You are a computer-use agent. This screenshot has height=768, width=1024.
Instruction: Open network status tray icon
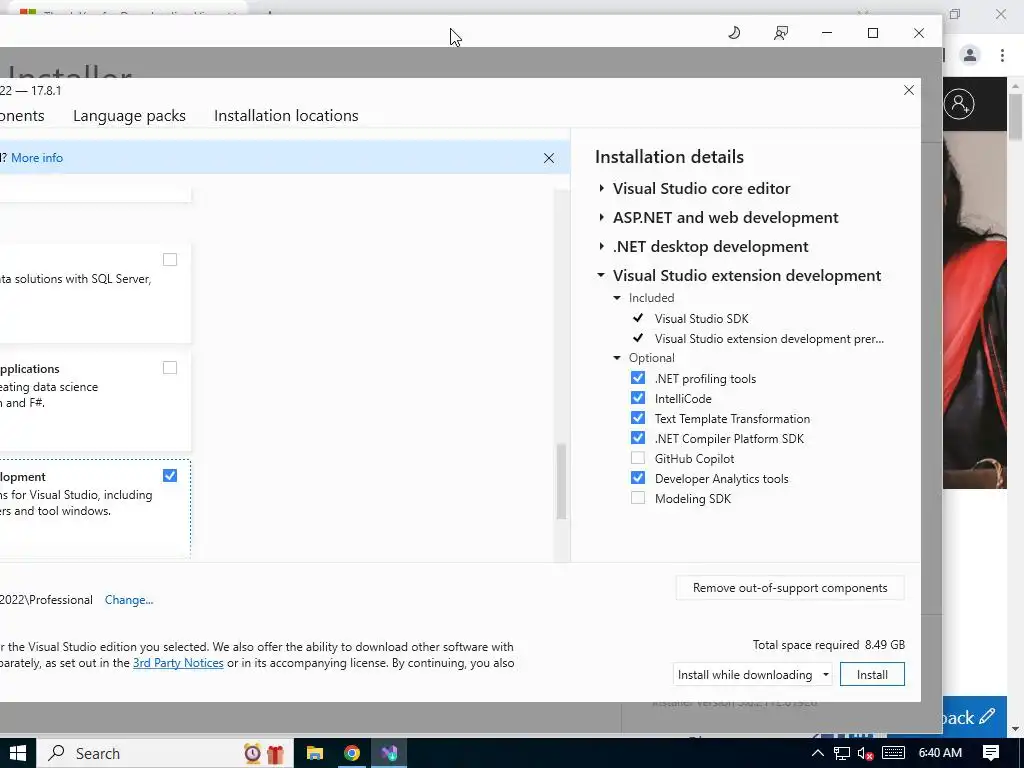coord(842,753)
